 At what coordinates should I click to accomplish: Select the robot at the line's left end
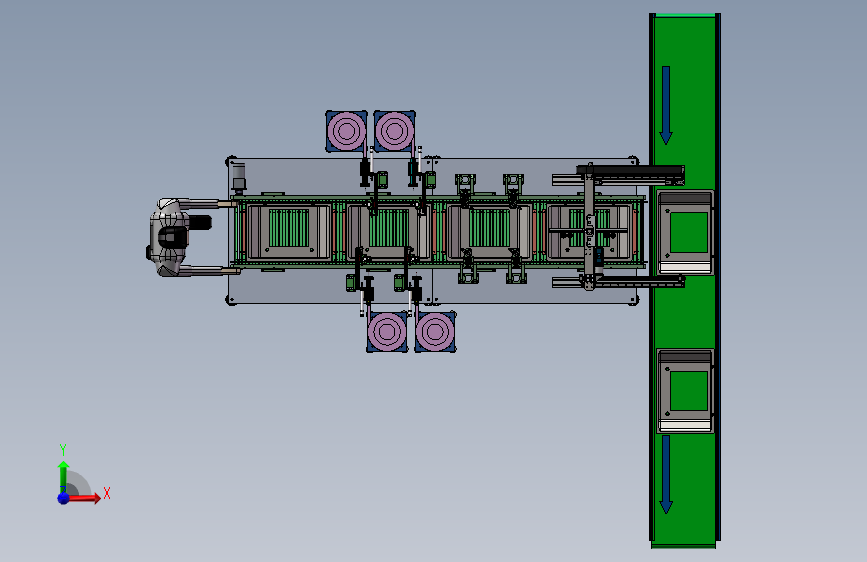pyautogui.click(x=179, y=237)
